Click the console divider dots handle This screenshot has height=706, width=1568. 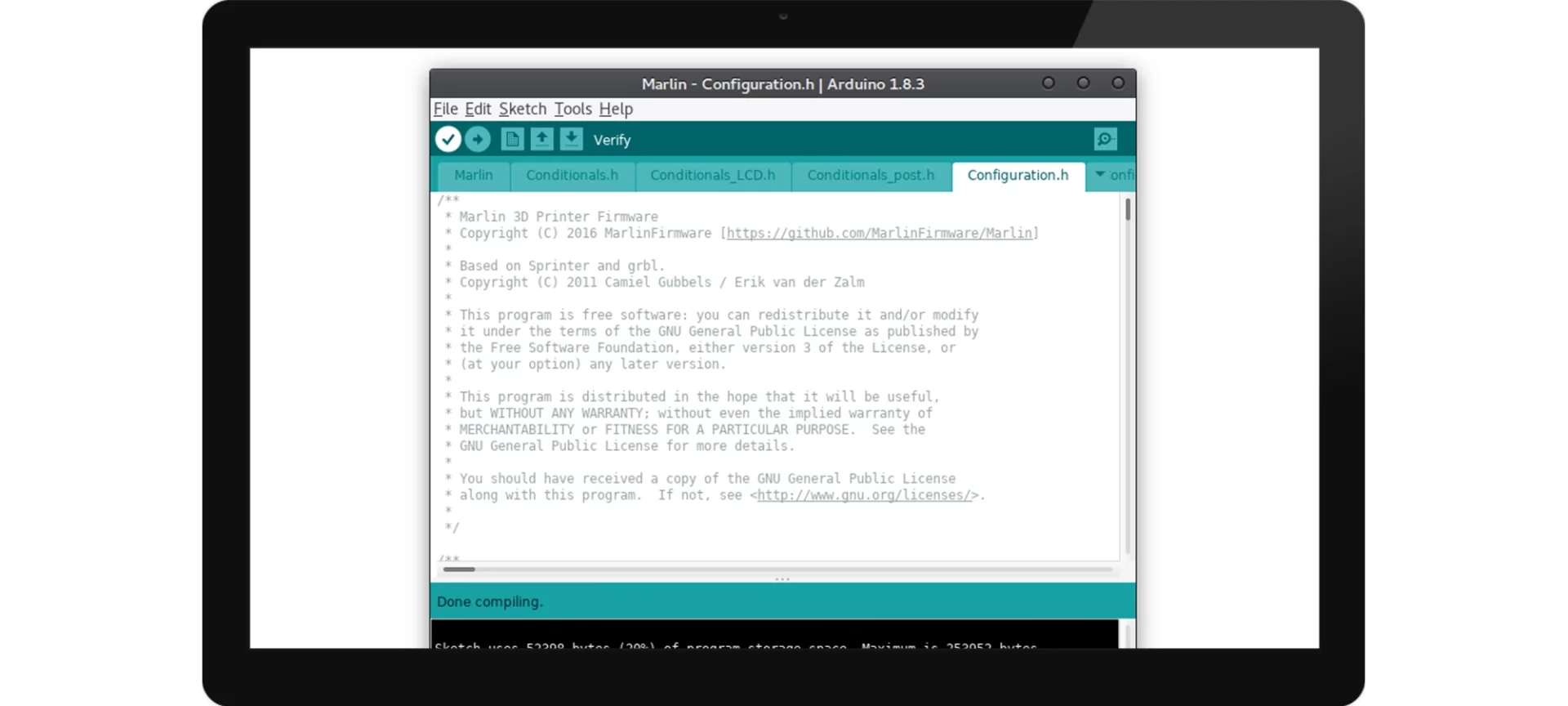point(782,579)
